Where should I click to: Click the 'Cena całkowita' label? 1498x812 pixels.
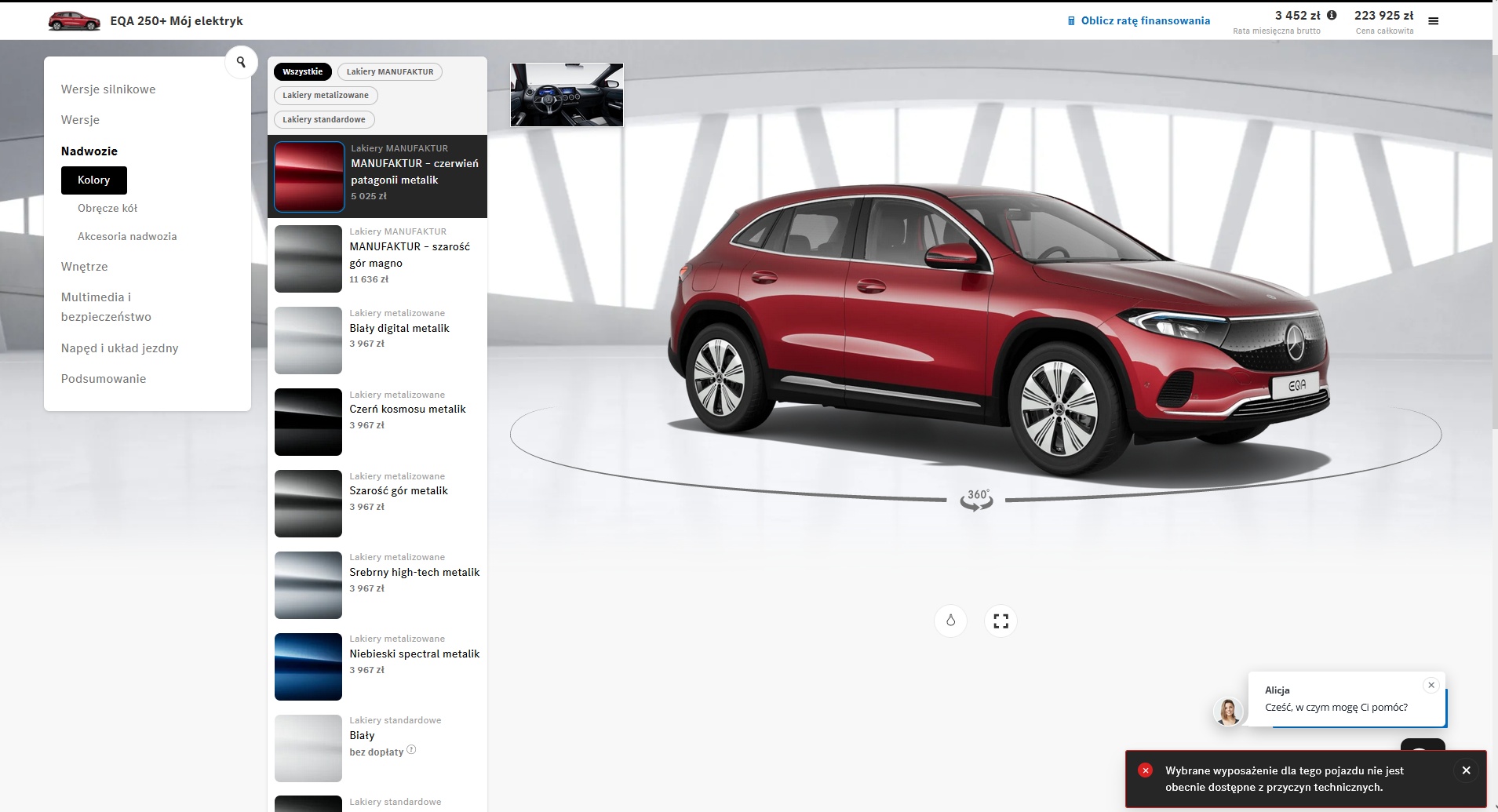(1384, 31)
